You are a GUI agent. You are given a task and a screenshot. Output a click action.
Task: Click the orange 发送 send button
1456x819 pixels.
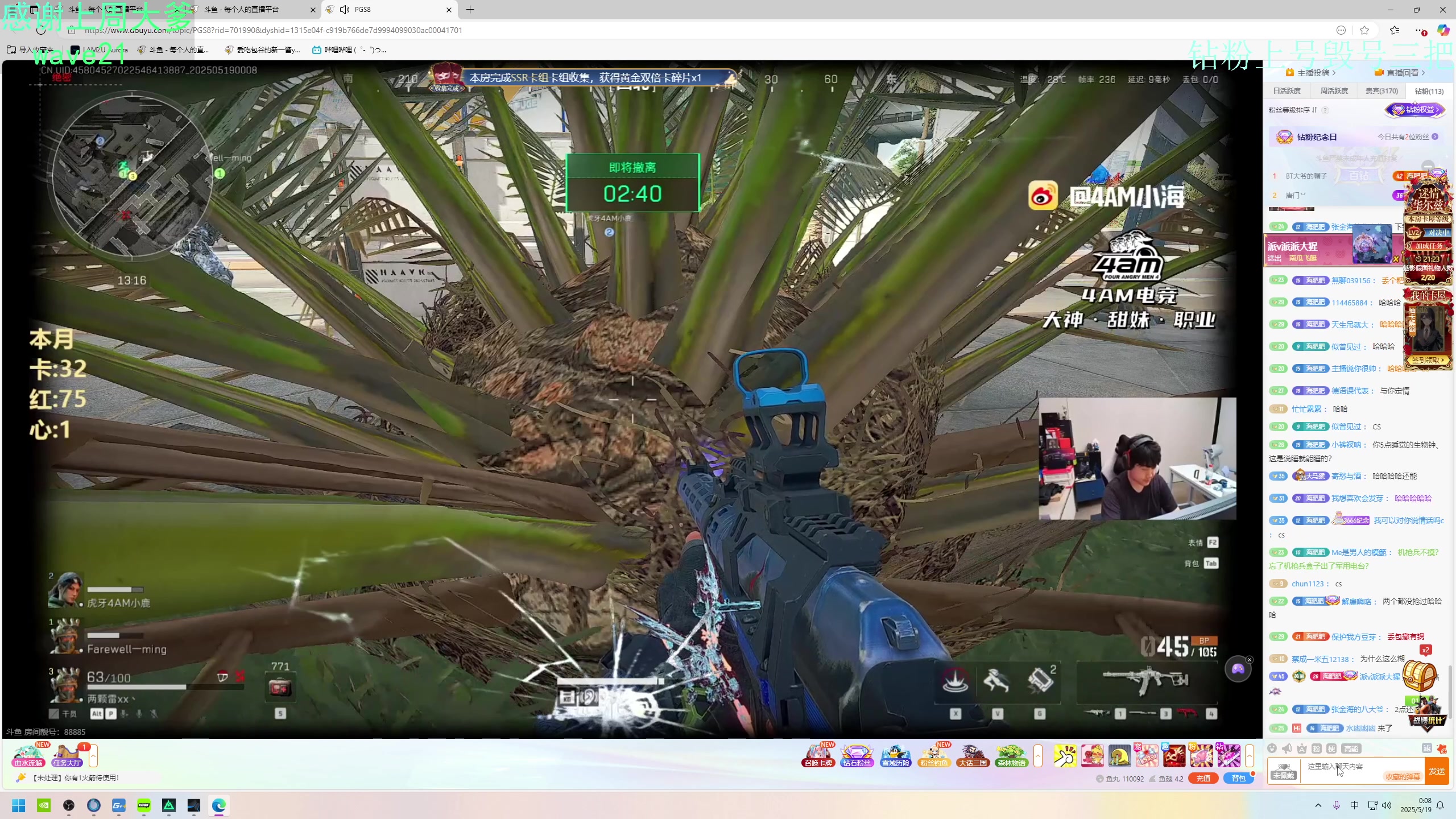point(1437,771)
